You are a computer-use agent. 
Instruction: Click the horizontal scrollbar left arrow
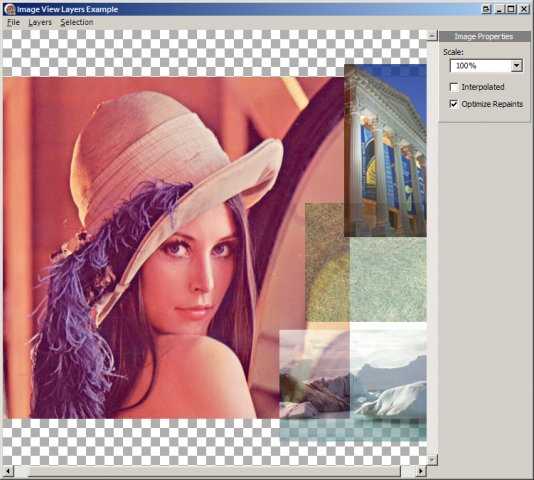pyautogui.click(x=8, y=471)
